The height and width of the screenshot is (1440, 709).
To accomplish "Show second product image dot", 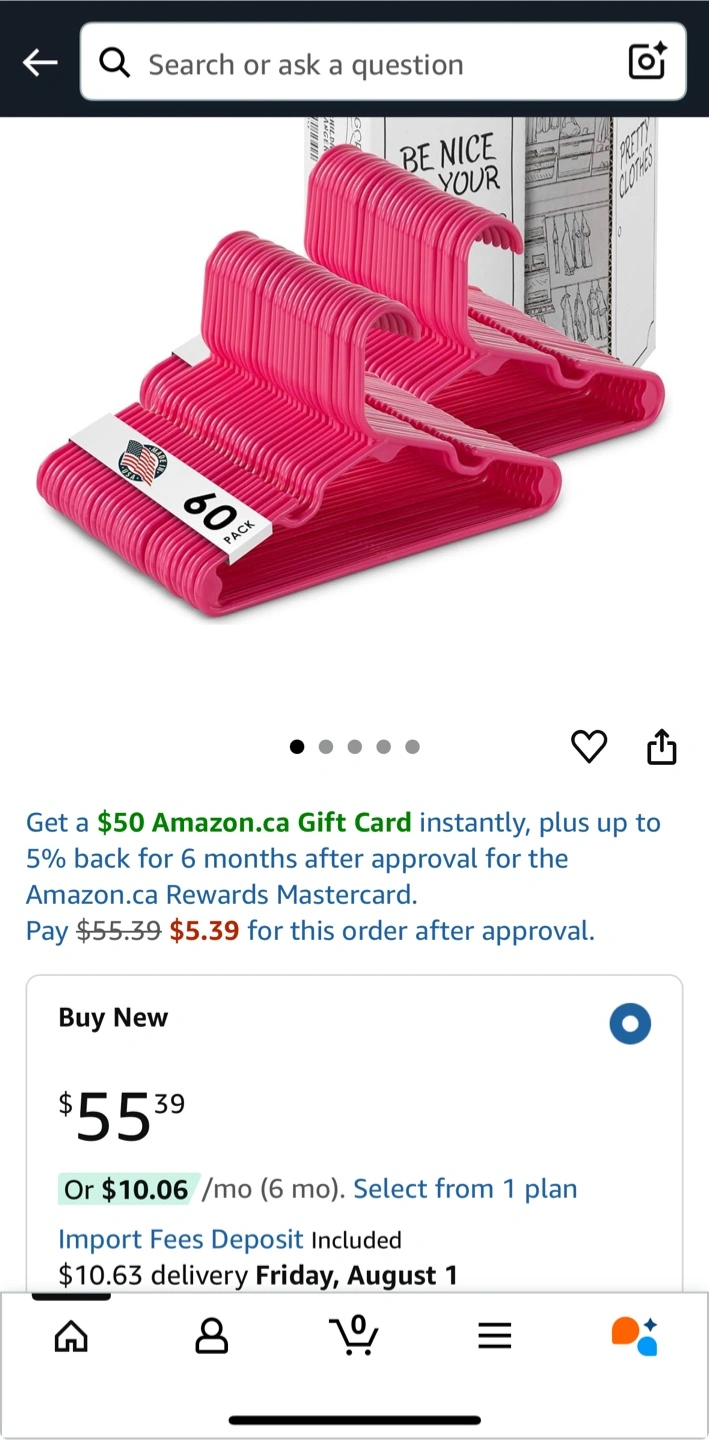I will tap(326, 746).
